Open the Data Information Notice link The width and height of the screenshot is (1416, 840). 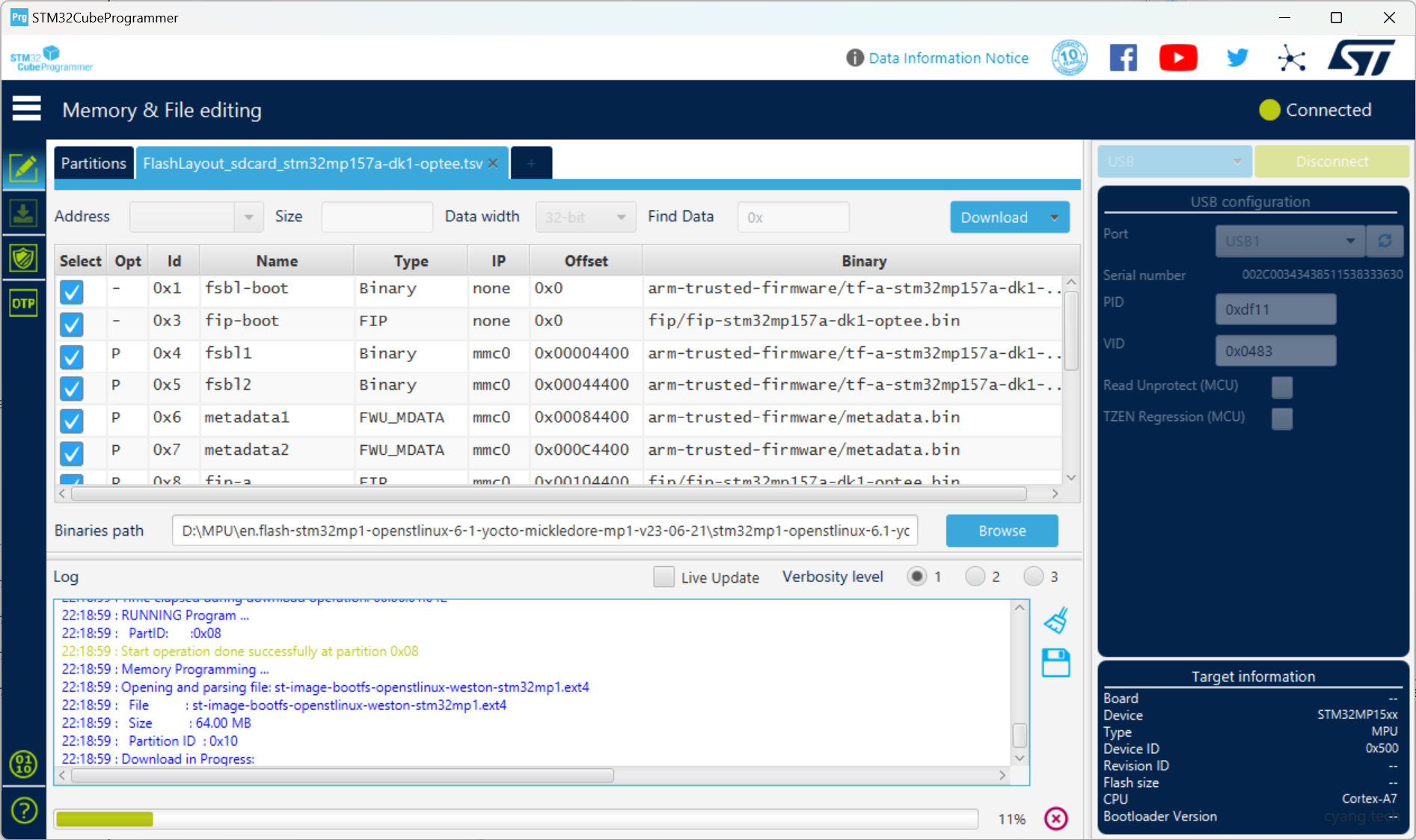pos(948,58)
